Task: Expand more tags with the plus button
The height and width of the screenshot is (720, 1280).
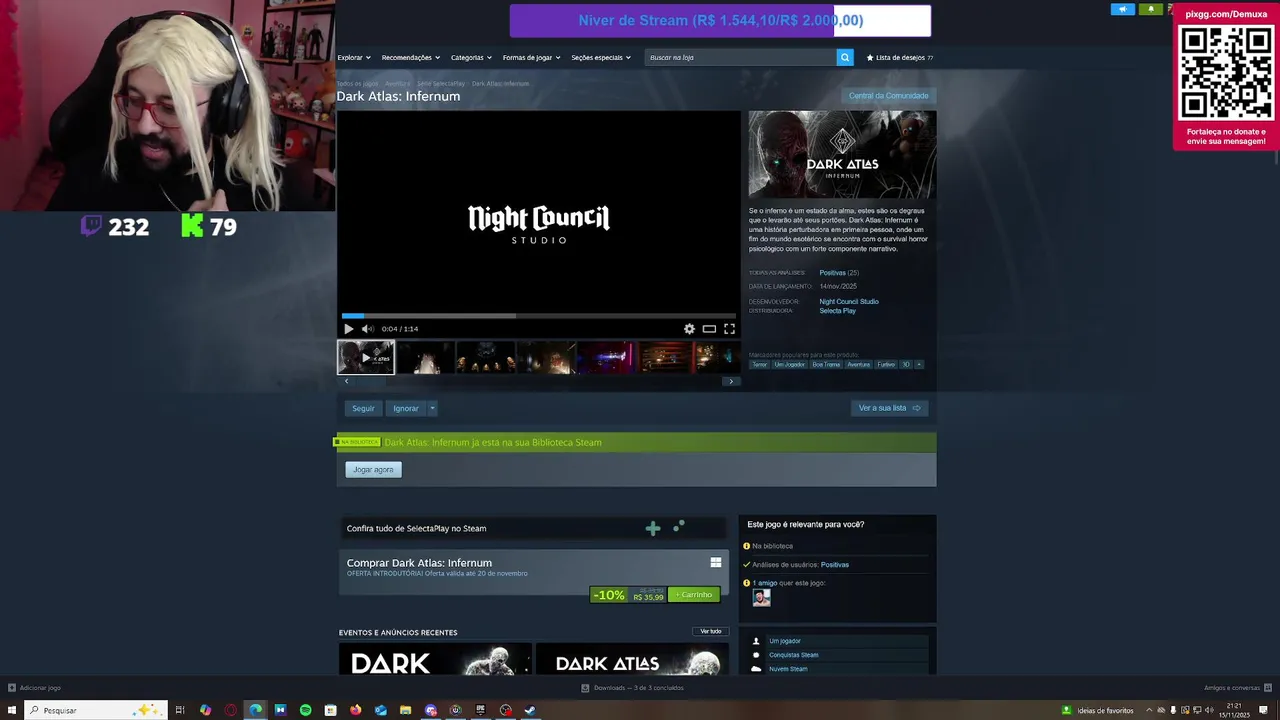Action: pyautogui.click(x=919, y=365)
